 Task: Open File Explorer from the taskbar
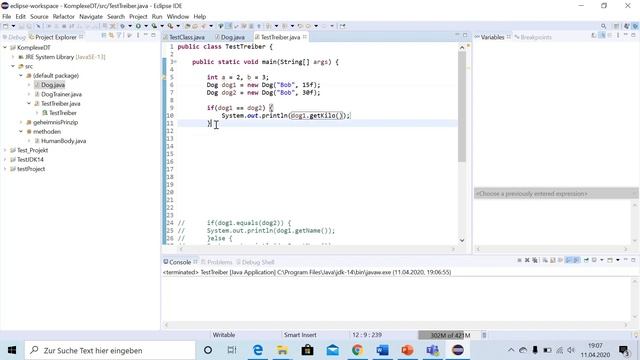pos(282,350)
